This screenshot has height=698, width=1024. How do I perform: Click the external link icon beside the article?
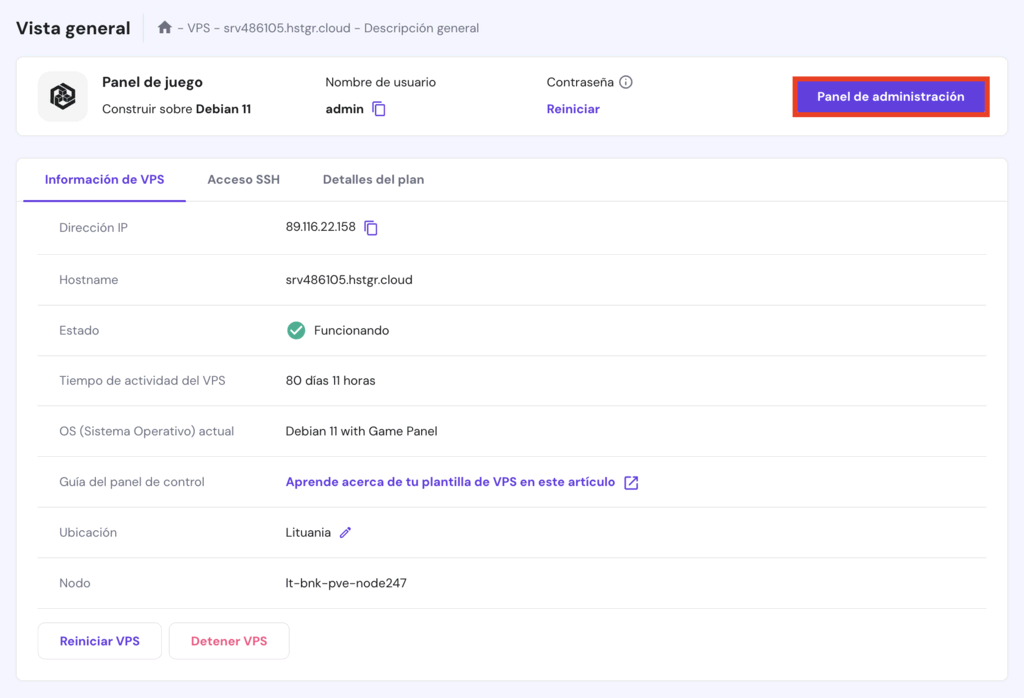[x=631, y=482]
